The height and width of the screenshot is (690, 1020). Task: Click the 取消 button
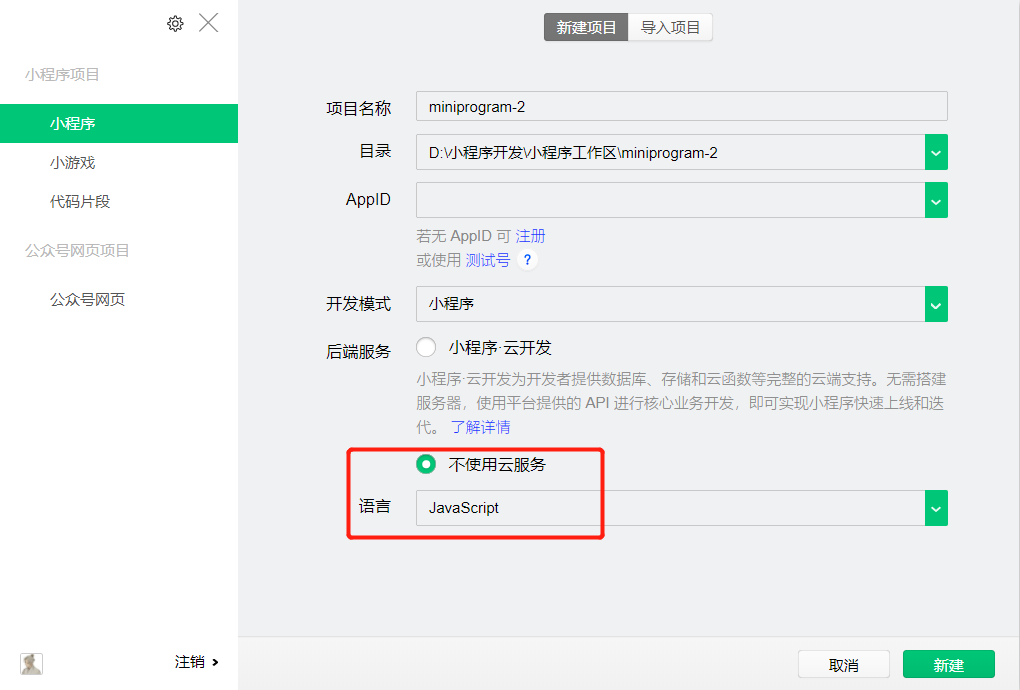(x=844, y=665)
